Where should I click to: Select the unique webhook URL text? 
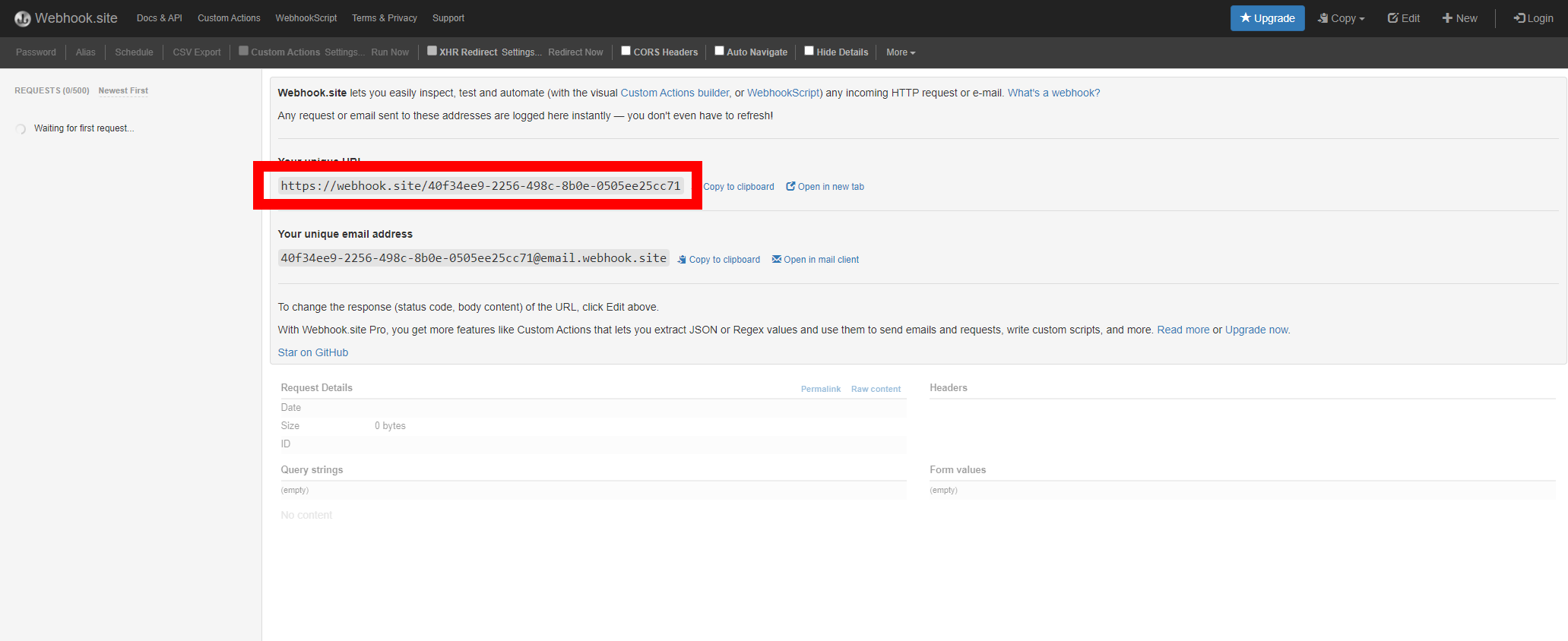(480, 185)
